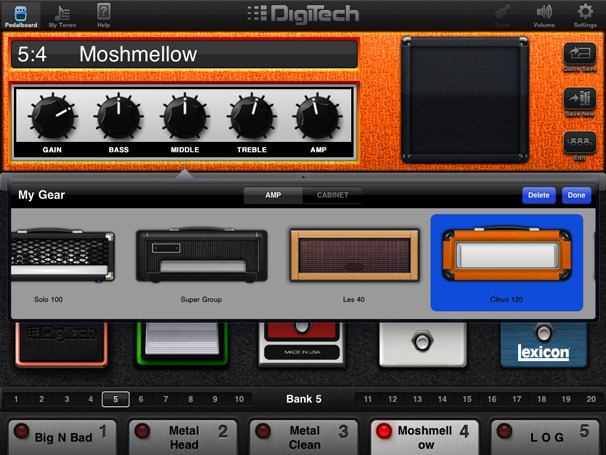The image size is (606, 455).
Task: Select bank 9
Action: [x=215, y=399]
